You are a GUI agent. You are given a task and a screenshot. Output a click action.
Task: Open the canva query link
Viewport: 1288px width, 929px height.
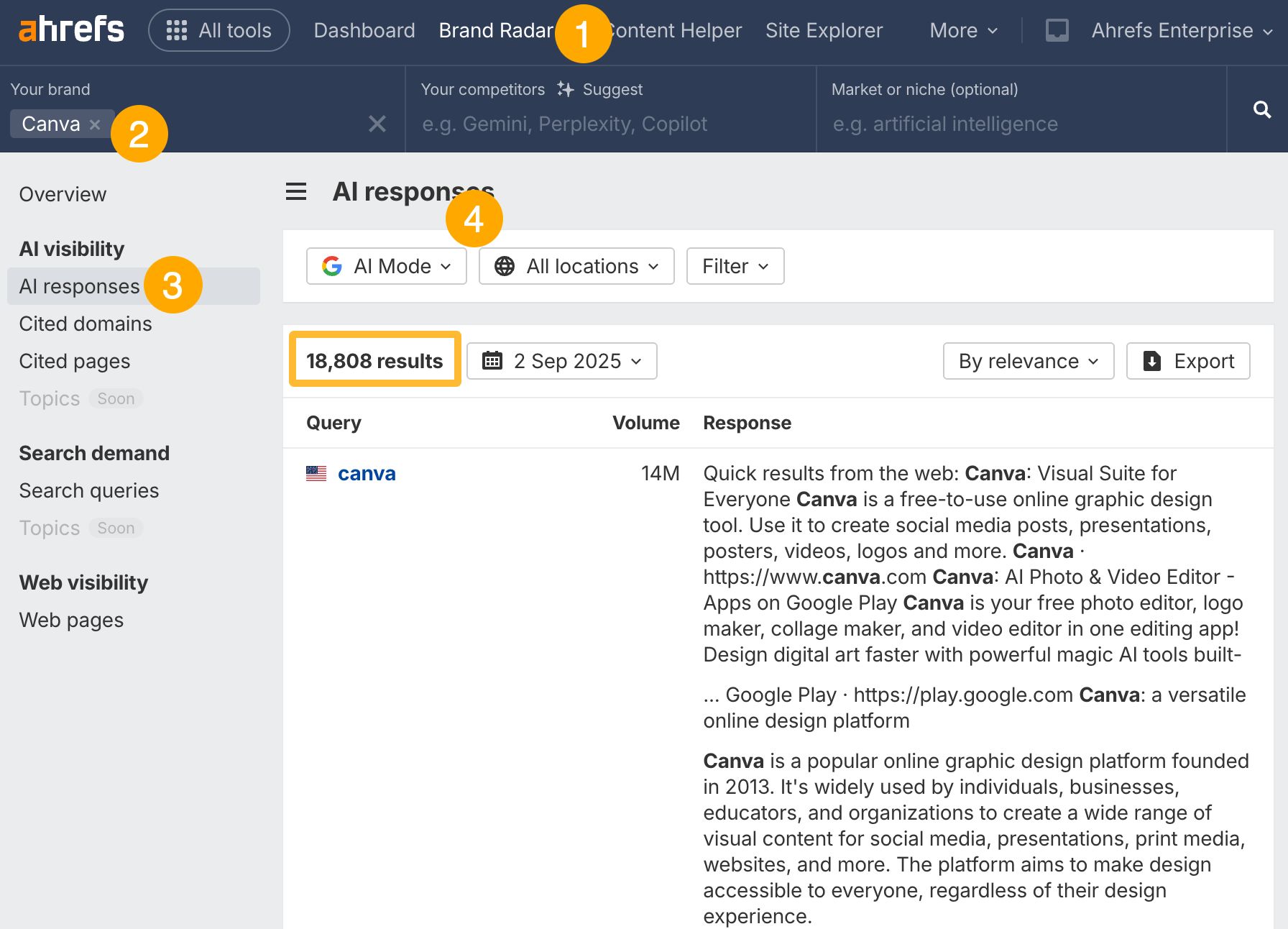(x=367, y=473)
